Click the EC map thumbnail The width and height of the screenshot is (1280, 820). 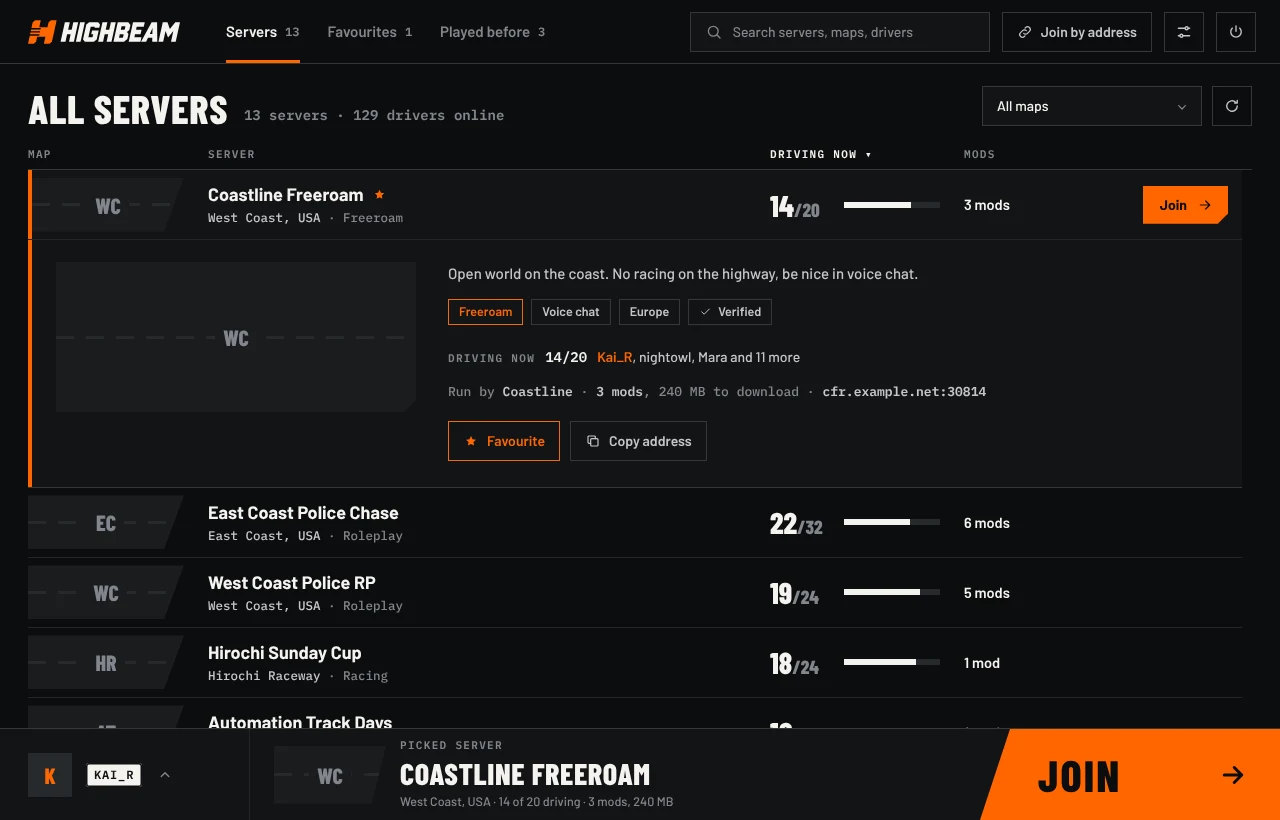105,523
